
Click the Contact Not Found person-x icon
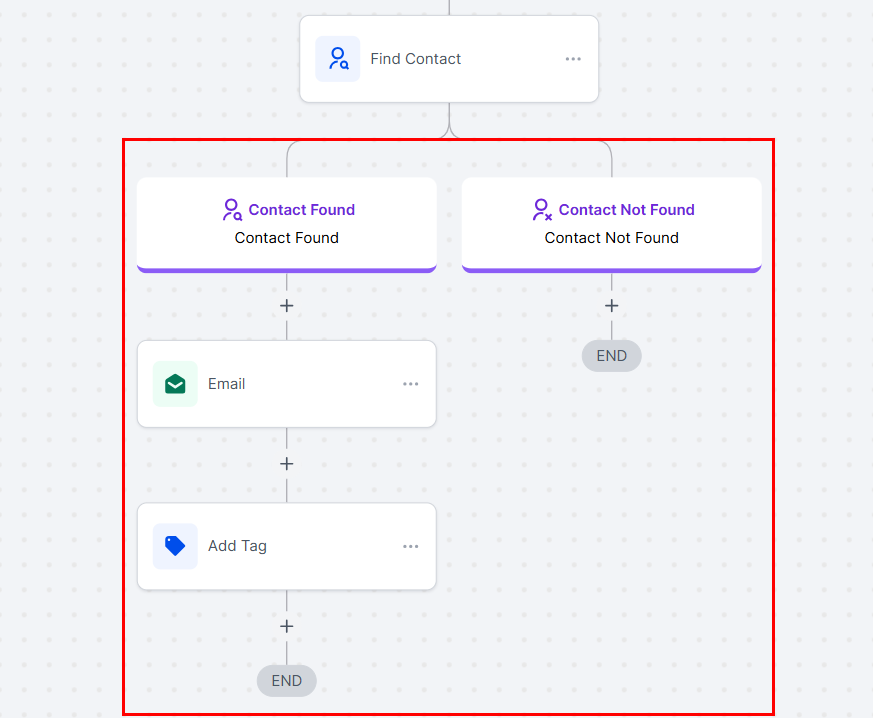pos(542,210)
